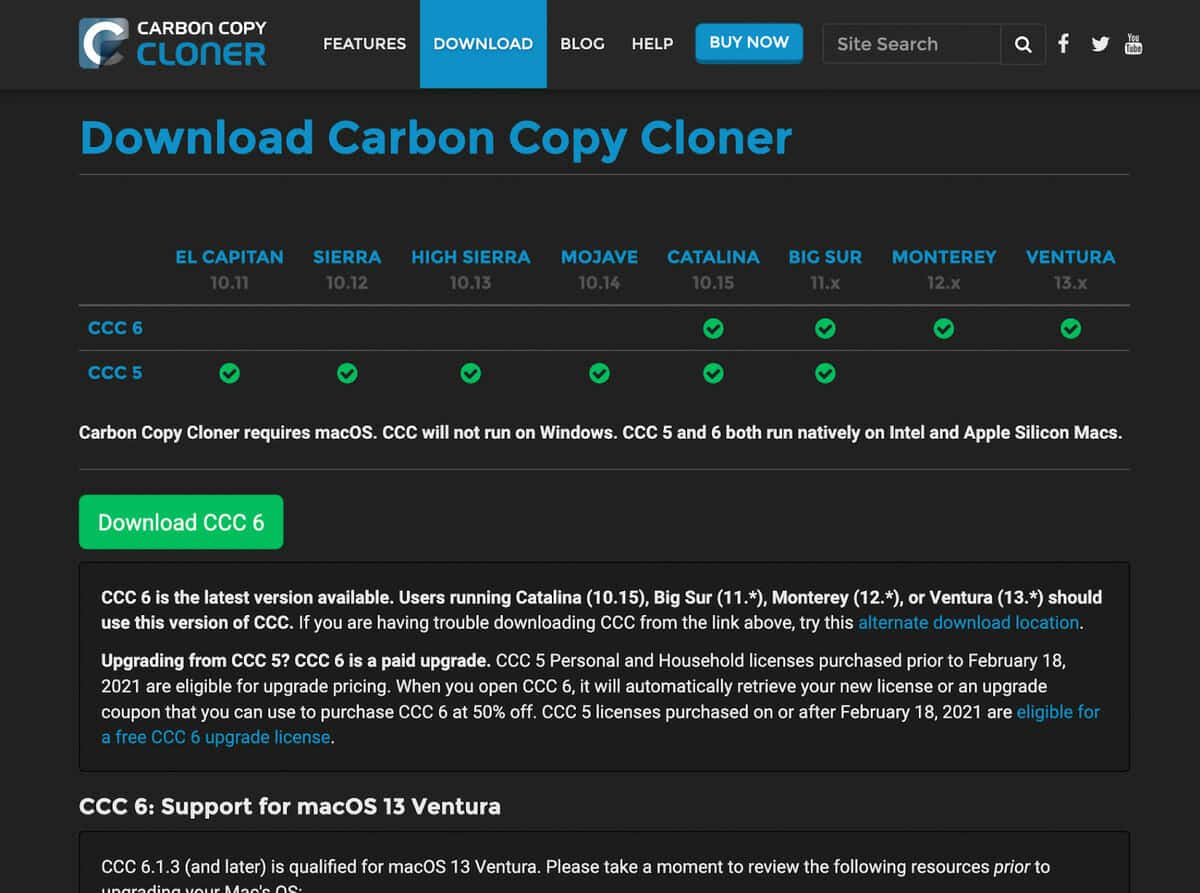
Task: Click CCC 6 Ventura check mark
Action: 1071,328
